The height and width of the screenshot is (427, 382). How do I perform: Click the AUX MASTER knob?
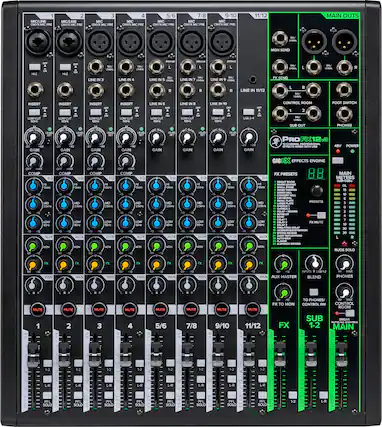tap(283, 265)
